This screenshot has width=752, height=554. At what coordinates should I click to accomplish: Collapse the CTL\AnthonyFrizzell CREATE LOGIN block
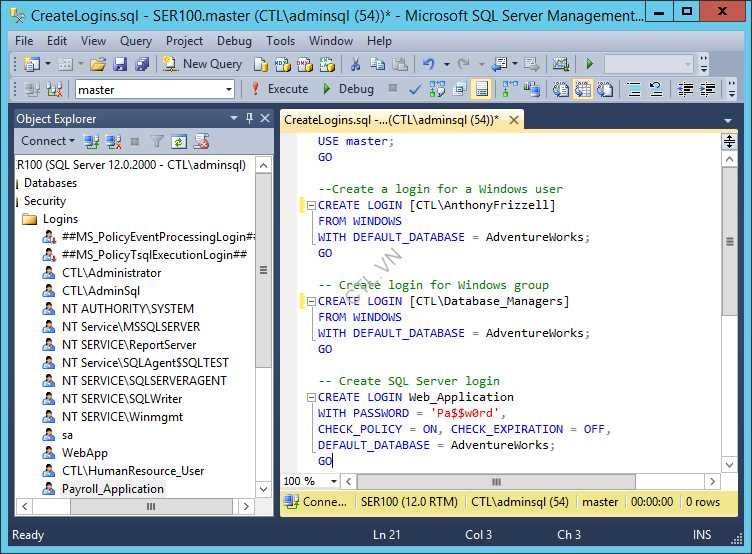pos(311,205)
